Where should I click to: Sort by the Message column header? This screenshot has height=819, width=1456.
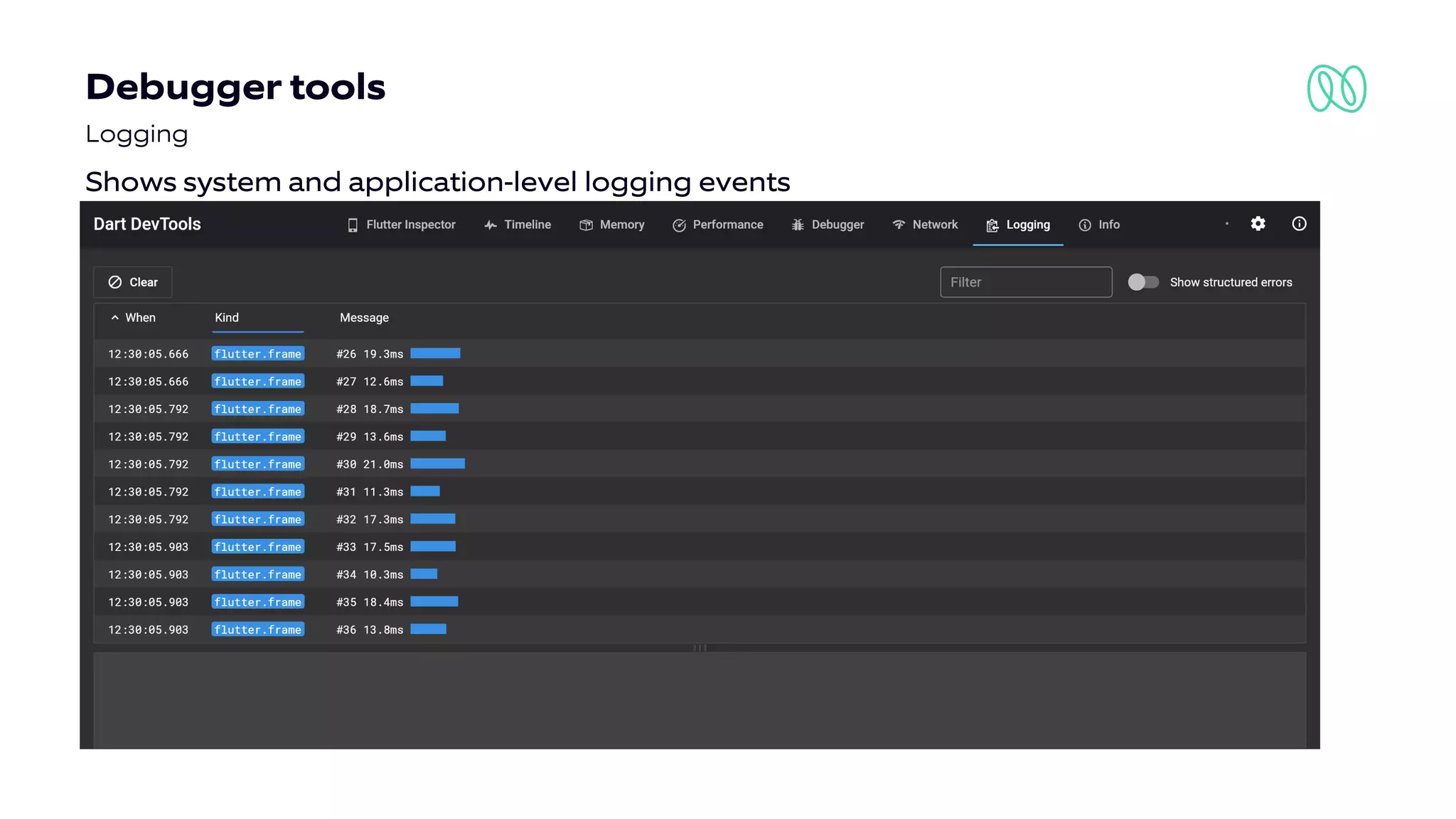coord(364,318)
